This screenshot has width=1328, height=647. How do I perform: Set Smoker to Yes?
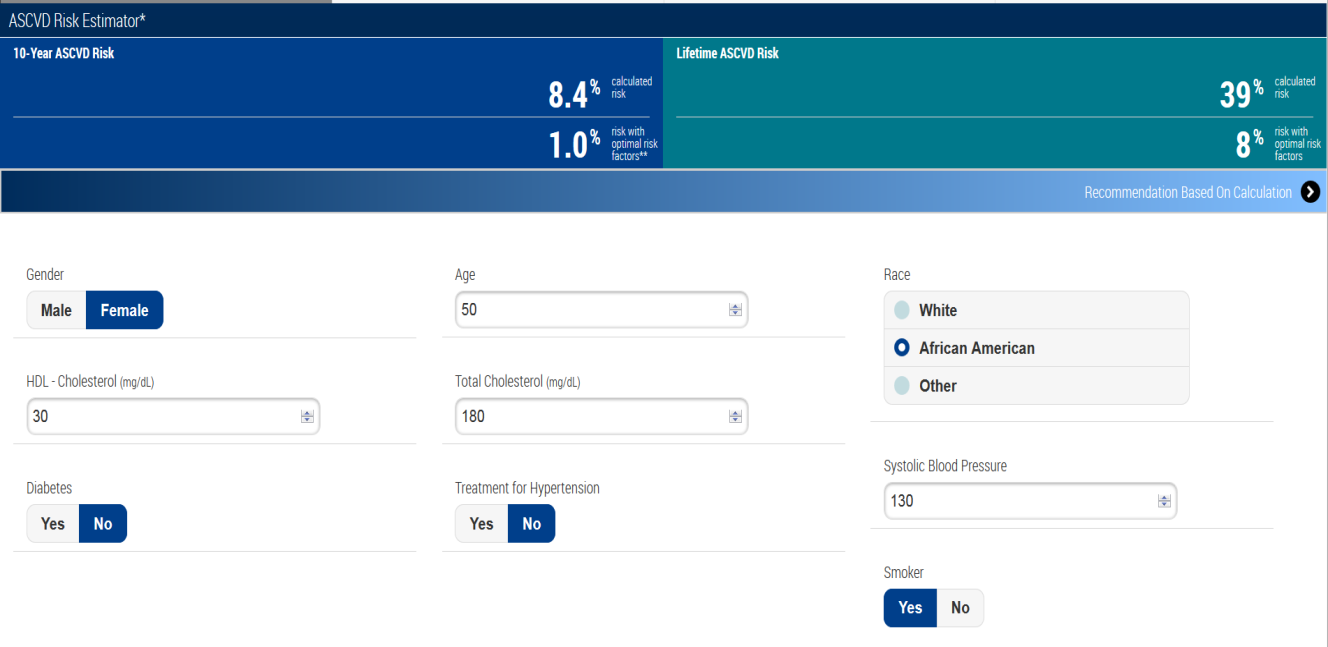point(910,608)
